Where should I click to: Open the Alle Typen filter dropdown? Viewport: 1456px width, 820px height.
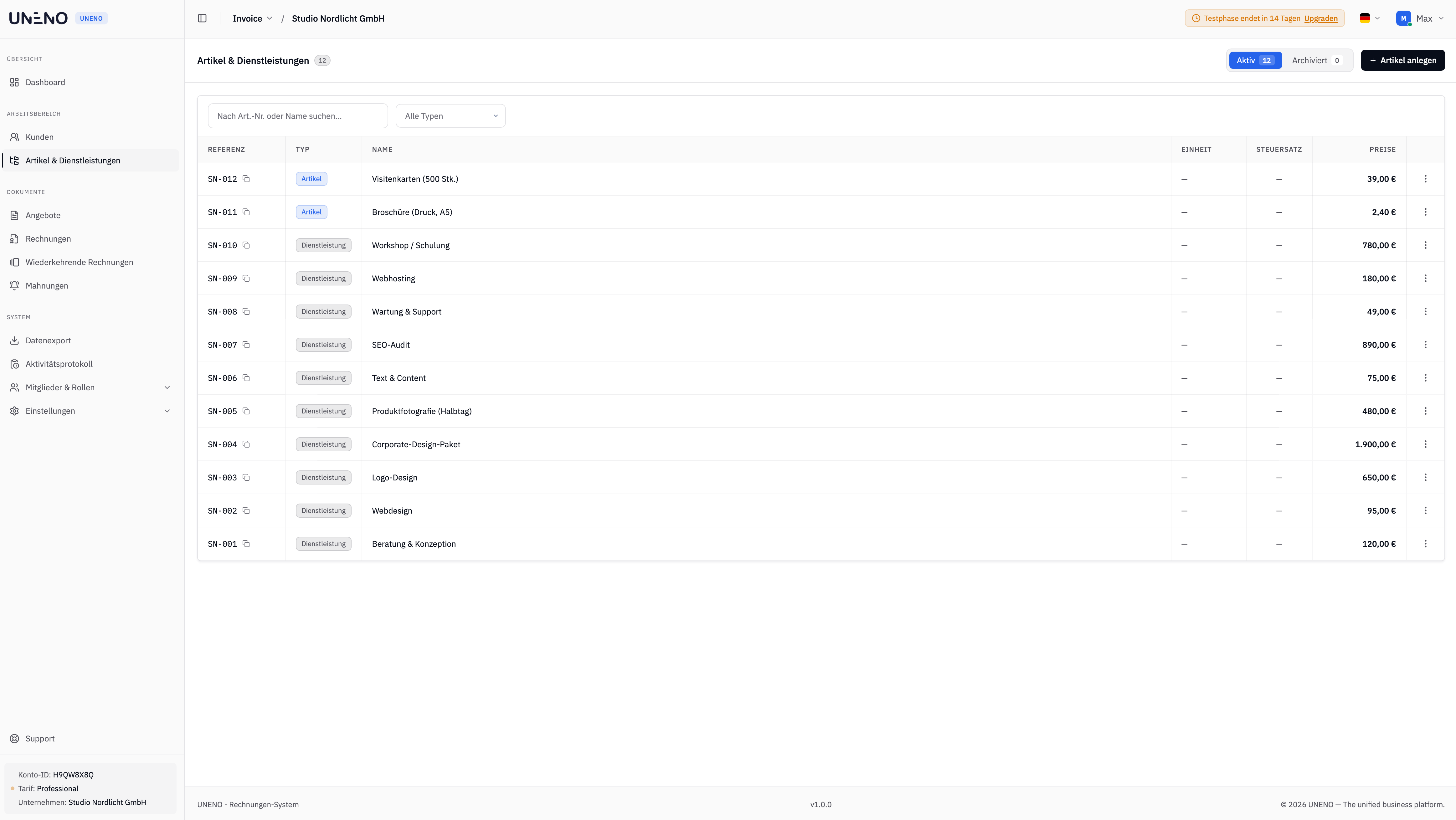point(450,116)
